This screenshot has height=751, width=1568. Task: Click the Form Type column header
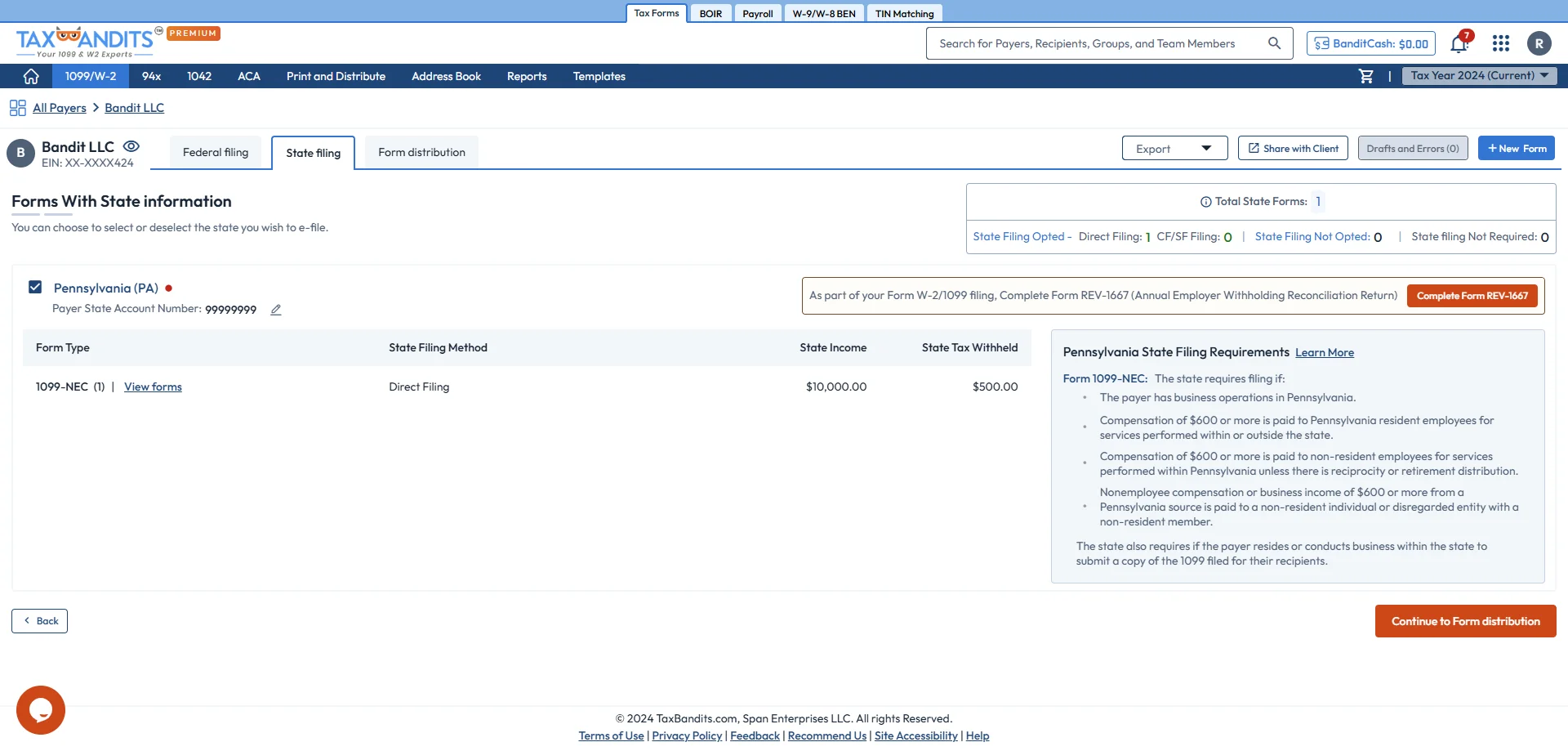[63, 348]
